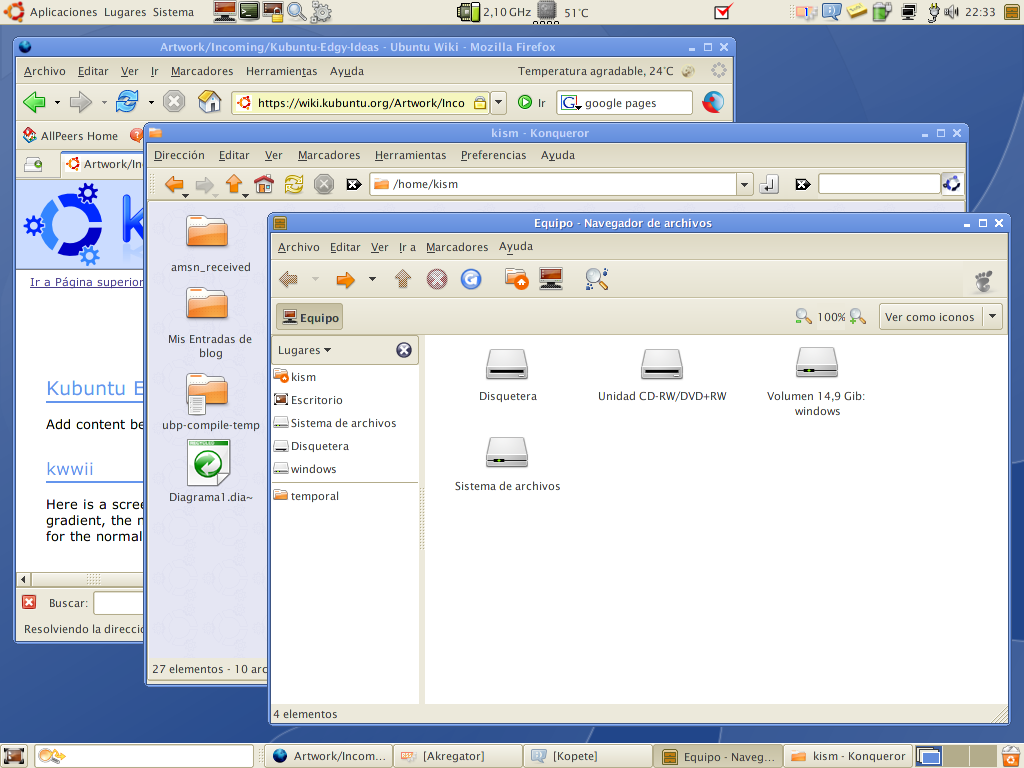Open Google search engine selector in Firefox
Screen dimensions: 1024x768
[x=570, y=103]
